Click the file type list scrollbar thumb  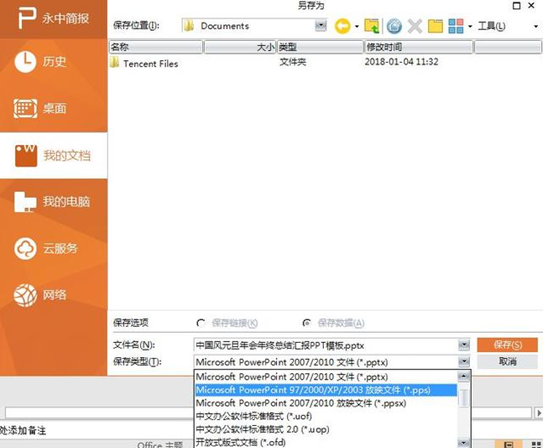click(x=464, y=397)
